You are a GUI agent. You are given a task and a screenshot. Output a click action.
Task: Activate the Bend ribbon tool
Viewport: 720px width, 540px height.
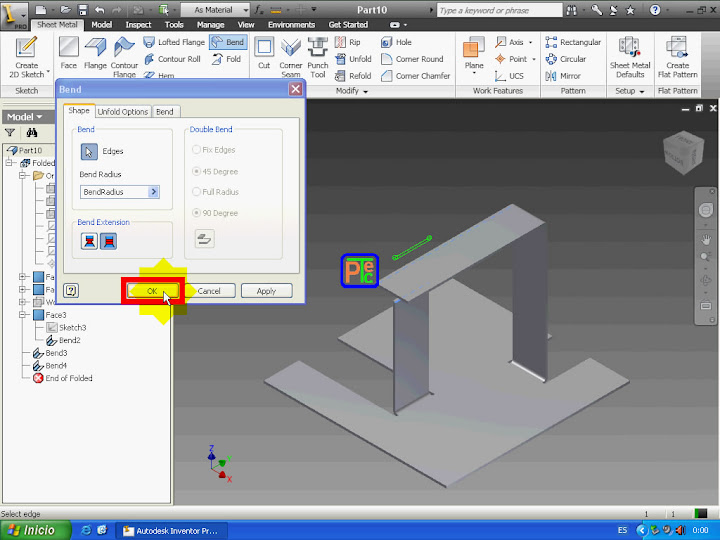[x=228, y=42]
